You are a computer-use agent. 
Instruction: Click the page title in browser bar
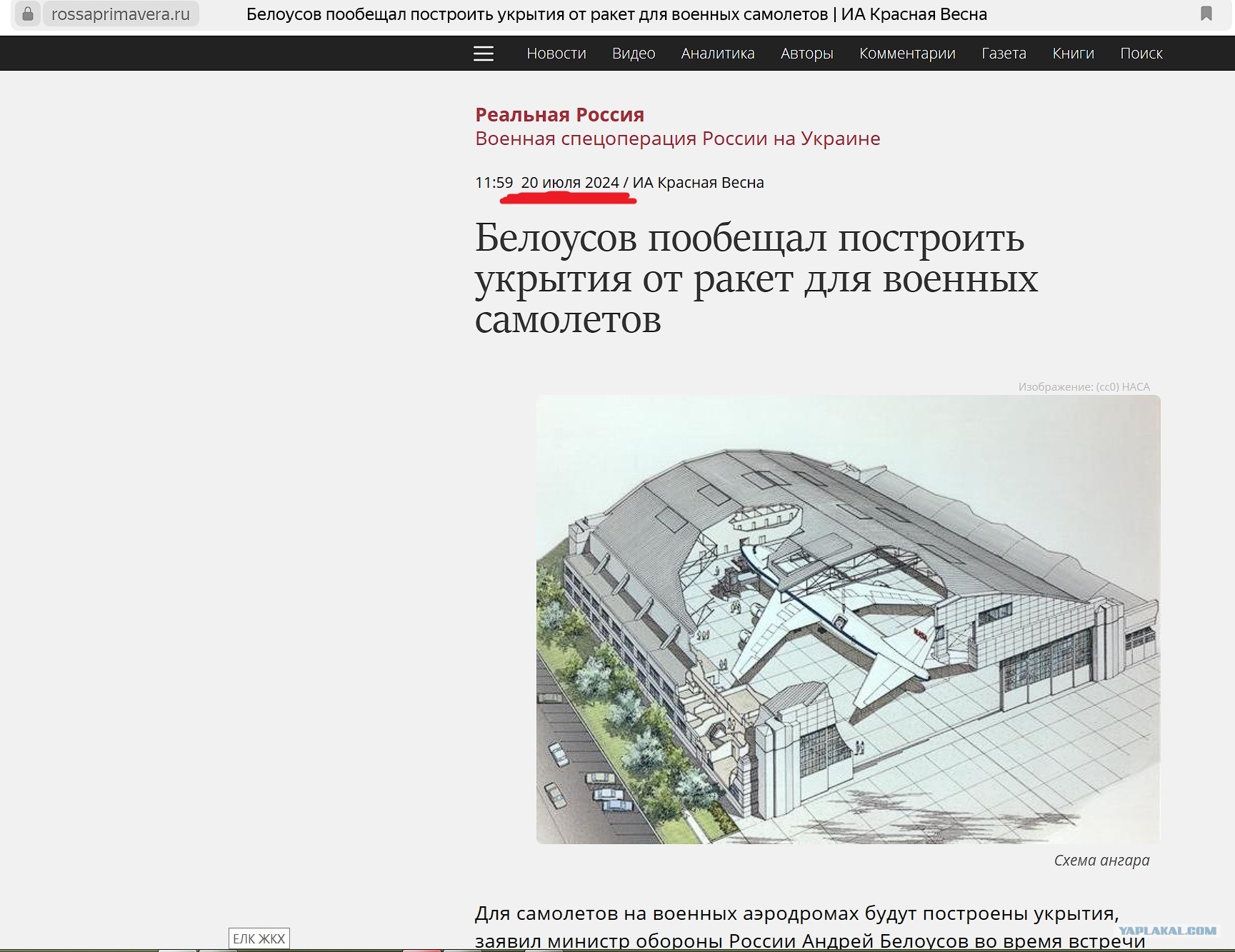pyautogui.click(x=616, y=14)
